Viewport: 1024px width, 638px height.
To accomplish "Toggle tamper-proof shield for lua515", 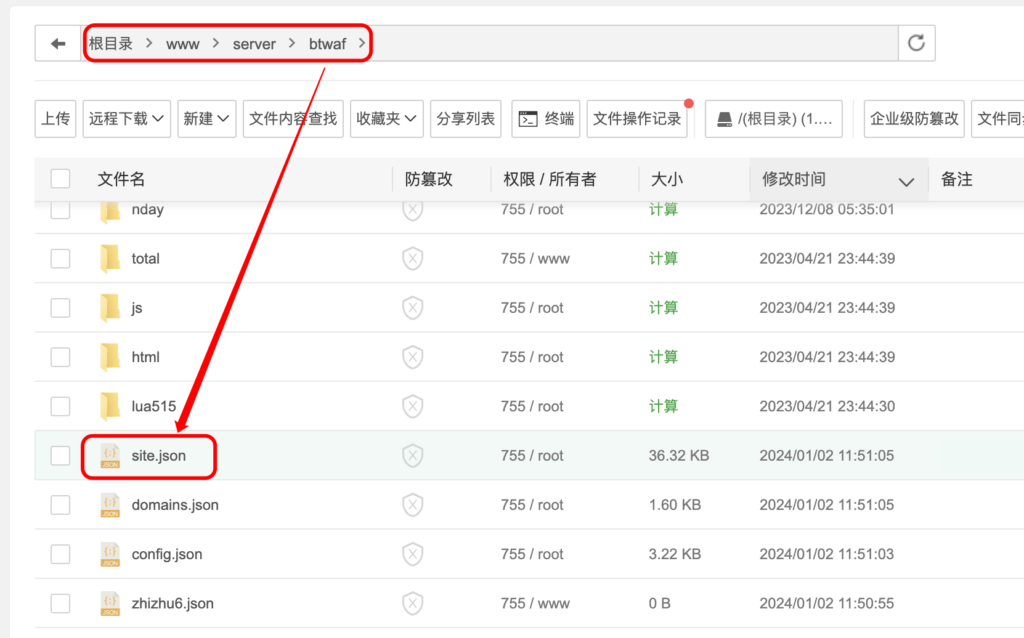I will click(x=413, y=406).
